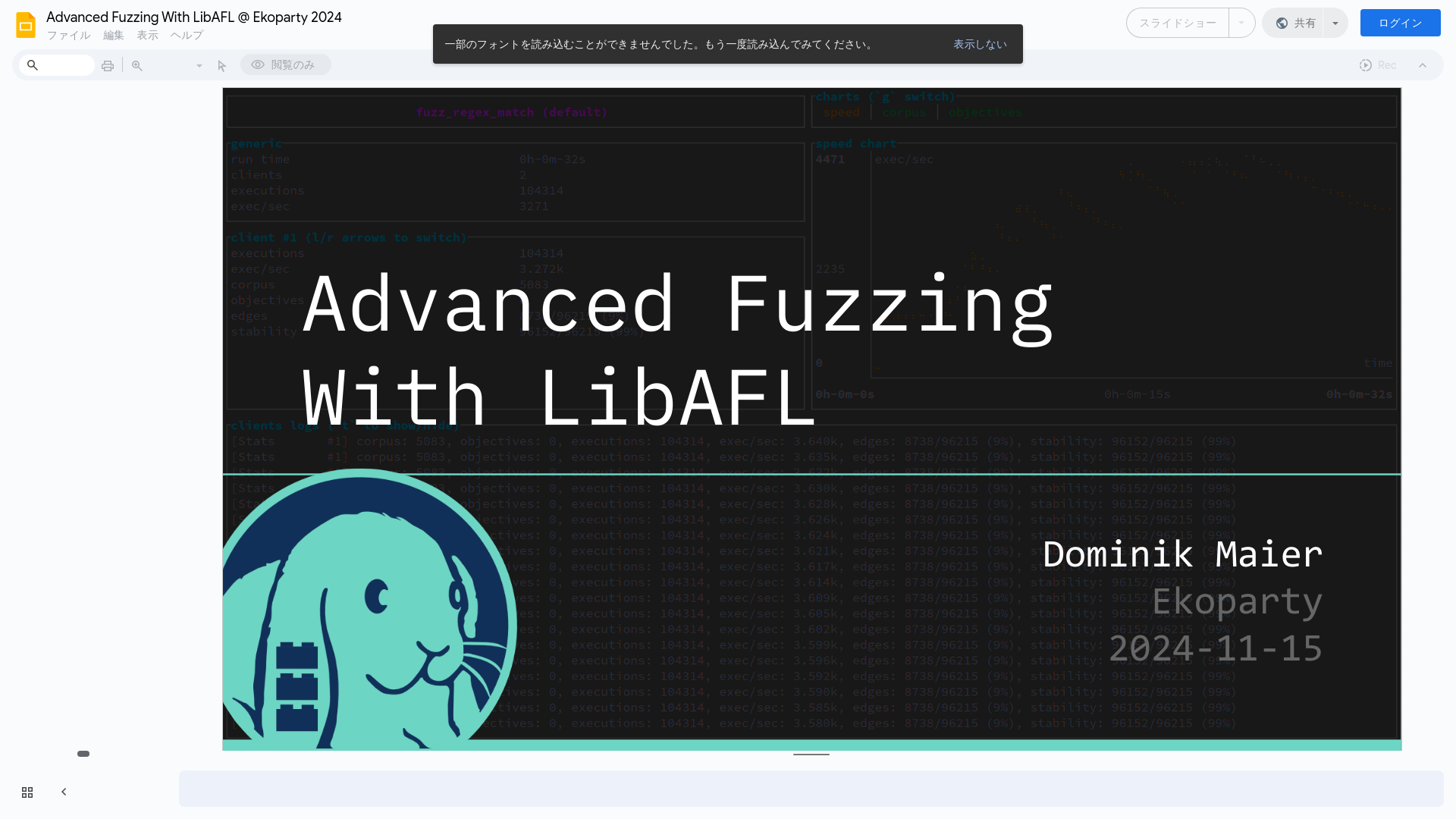Select the cursor pointer tool
The width and height of the screenshot is (1456, 819).
[222, 66]
